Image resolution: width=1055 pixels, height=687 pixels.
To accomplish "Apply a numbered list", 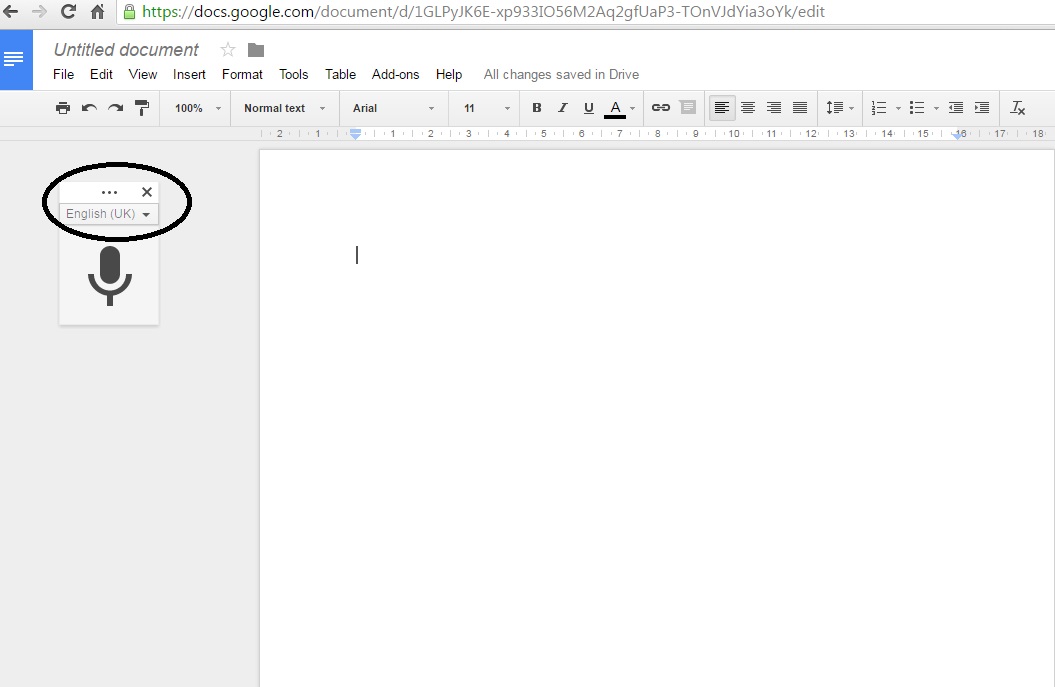I will point(879,108).
